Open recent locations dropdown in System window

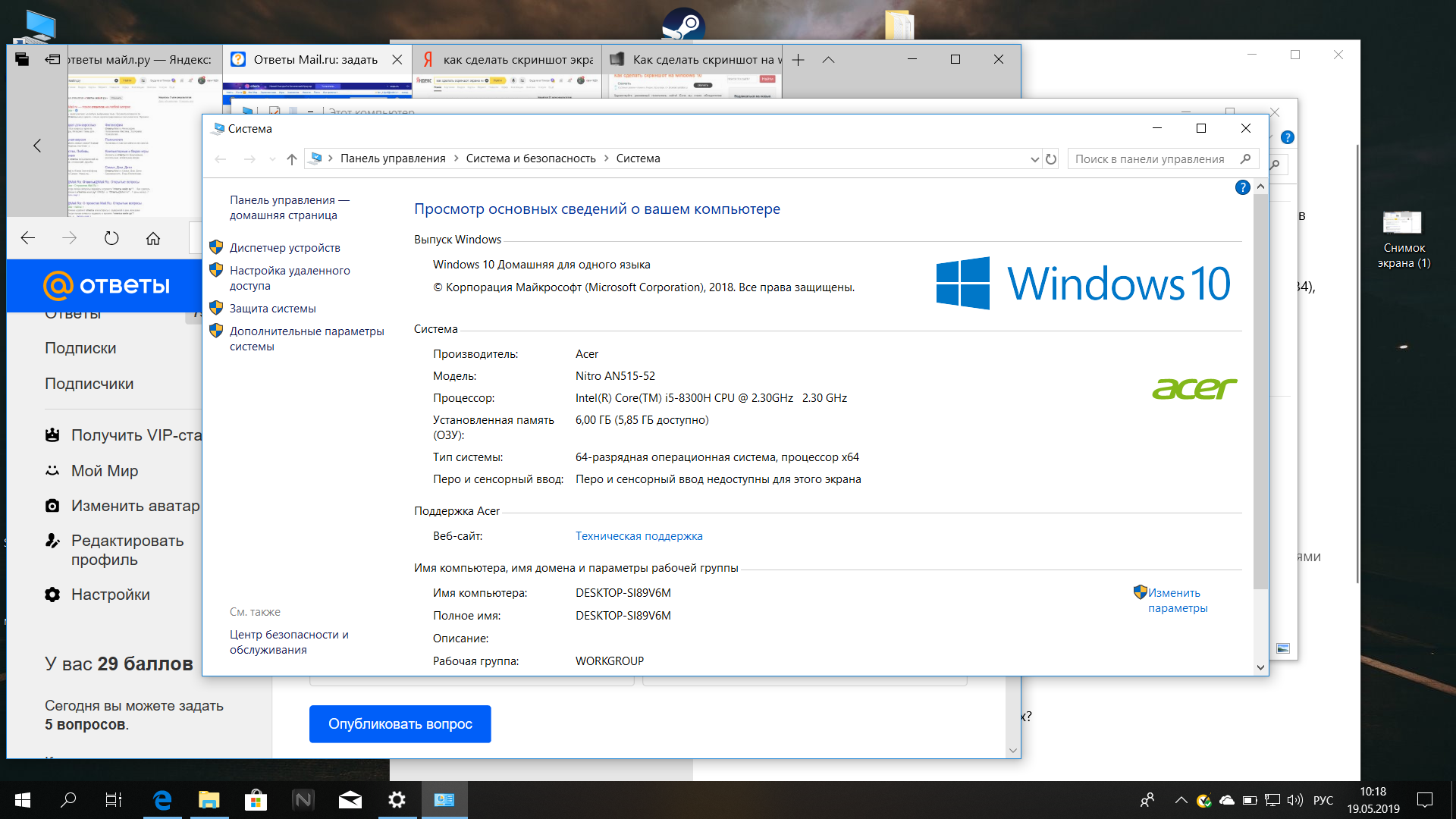(272, 158)
